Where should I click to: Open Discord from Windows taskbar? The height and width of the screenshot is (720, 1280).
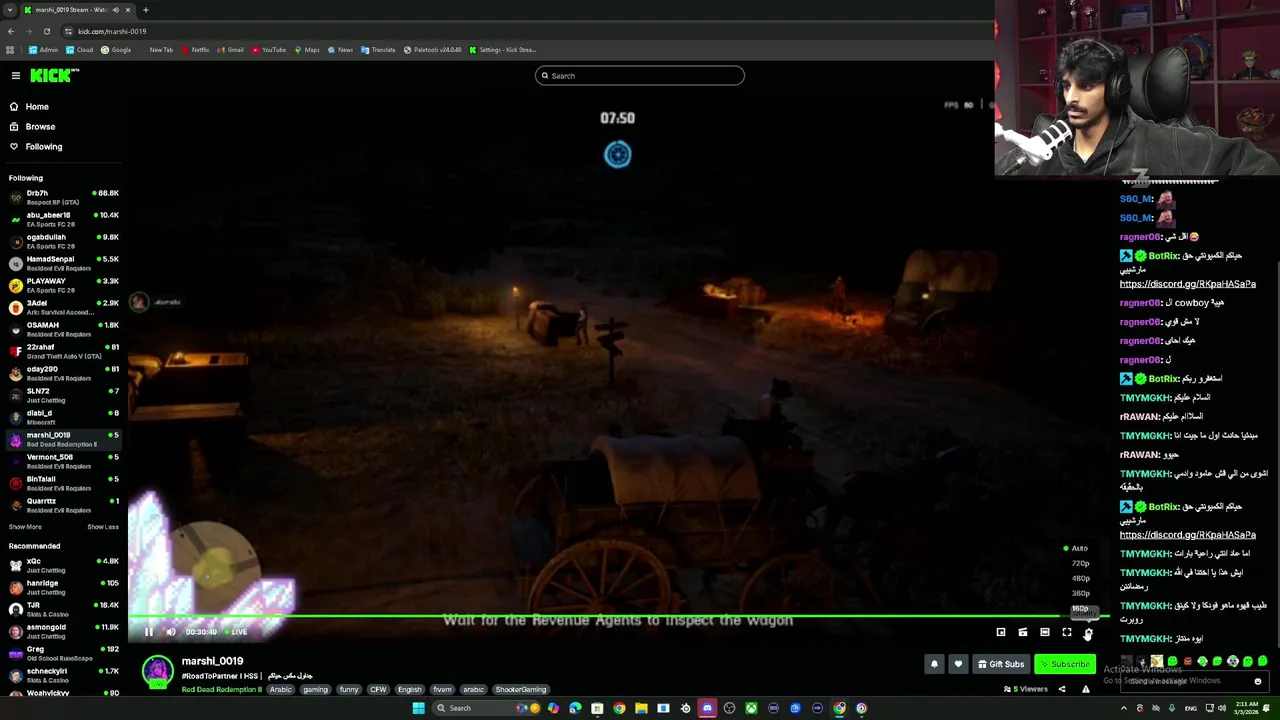point(707,708)
